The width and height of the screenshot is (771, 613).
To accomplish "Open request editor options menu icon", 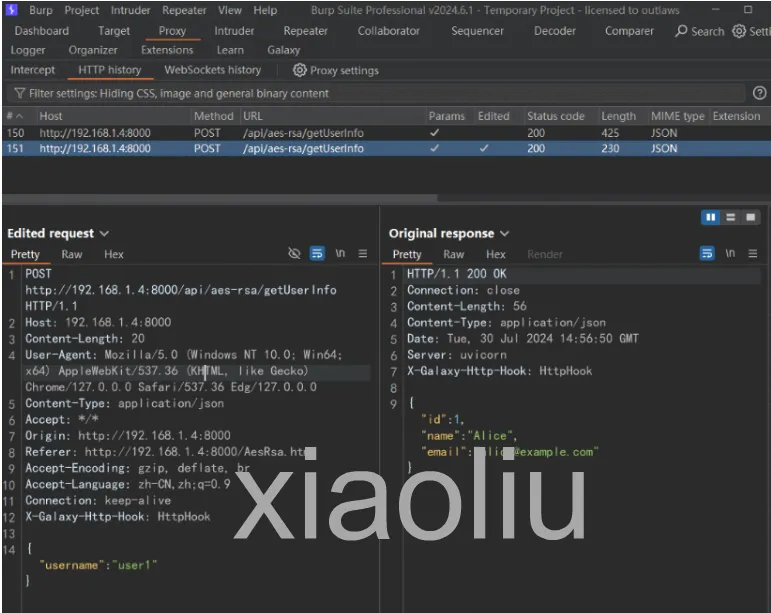I will pos(363,253).
